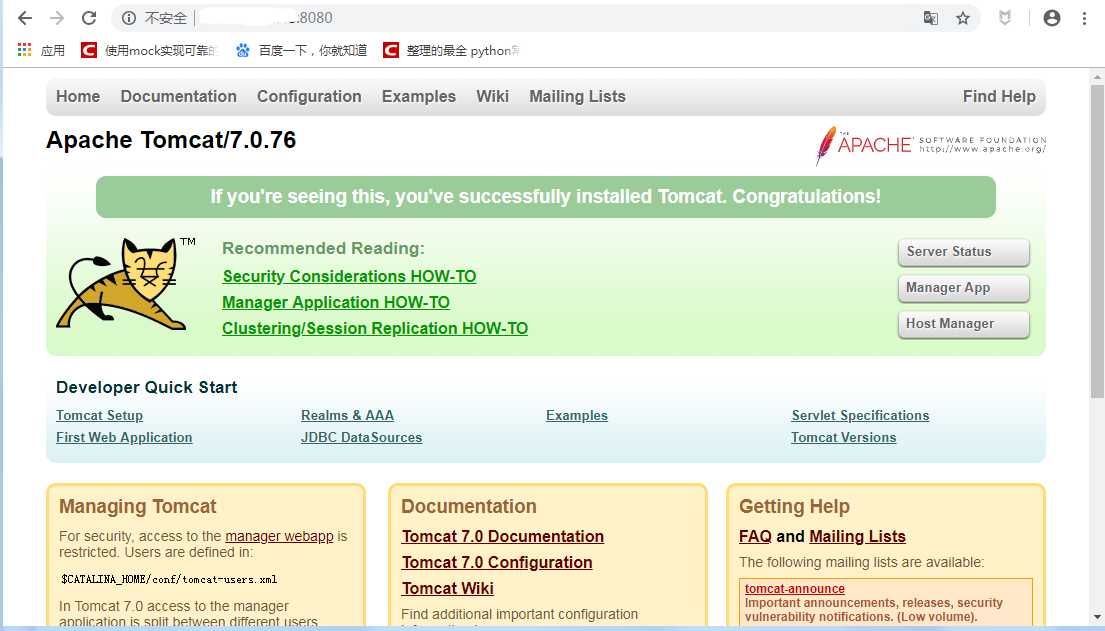Open Manager Application HOW-TO link
This screenshot has width=1105, height=631.
coord(336,302)
